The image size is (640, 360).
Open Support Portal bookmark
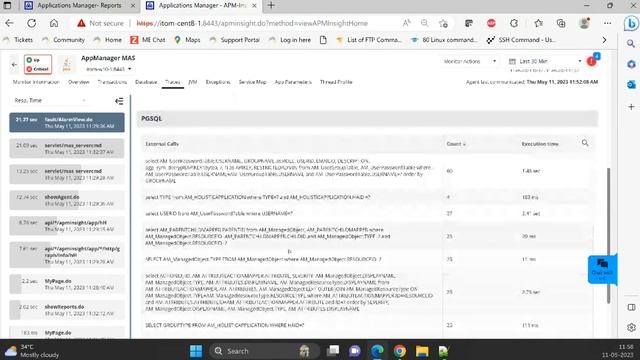234,40
